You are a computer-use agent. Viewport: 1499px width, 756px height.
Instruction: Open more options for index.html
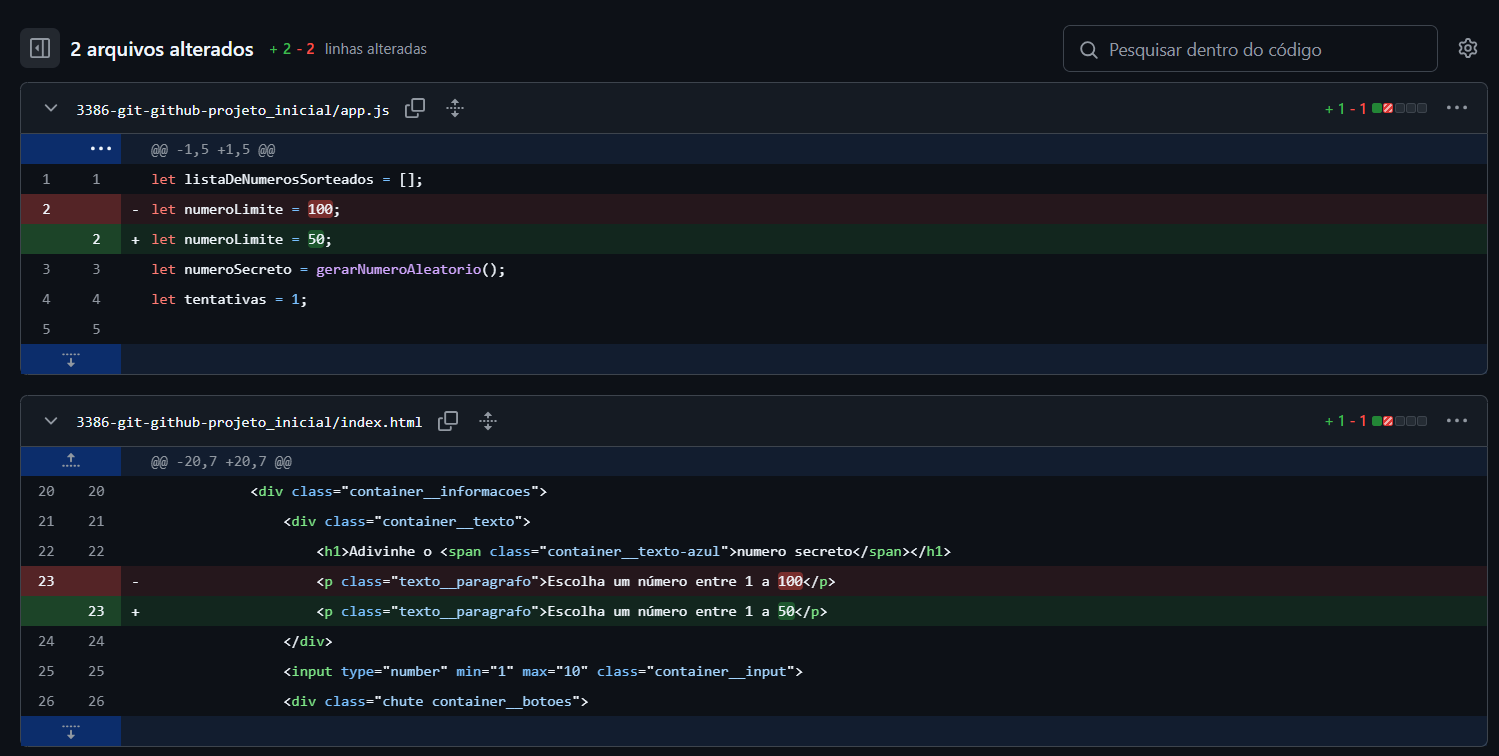[x=1456, y=421]
